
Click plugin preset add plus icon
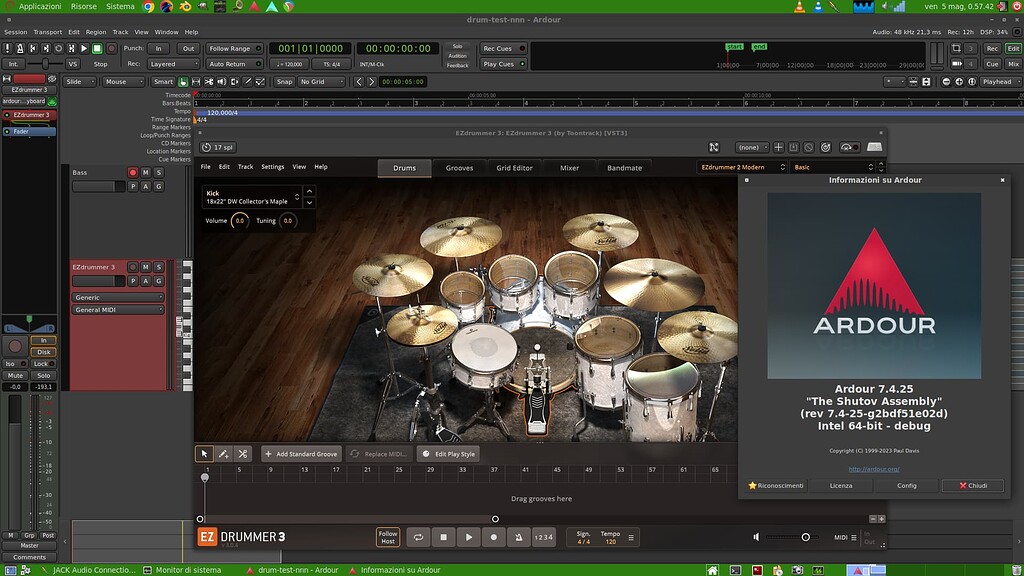[x=778, y=148]
